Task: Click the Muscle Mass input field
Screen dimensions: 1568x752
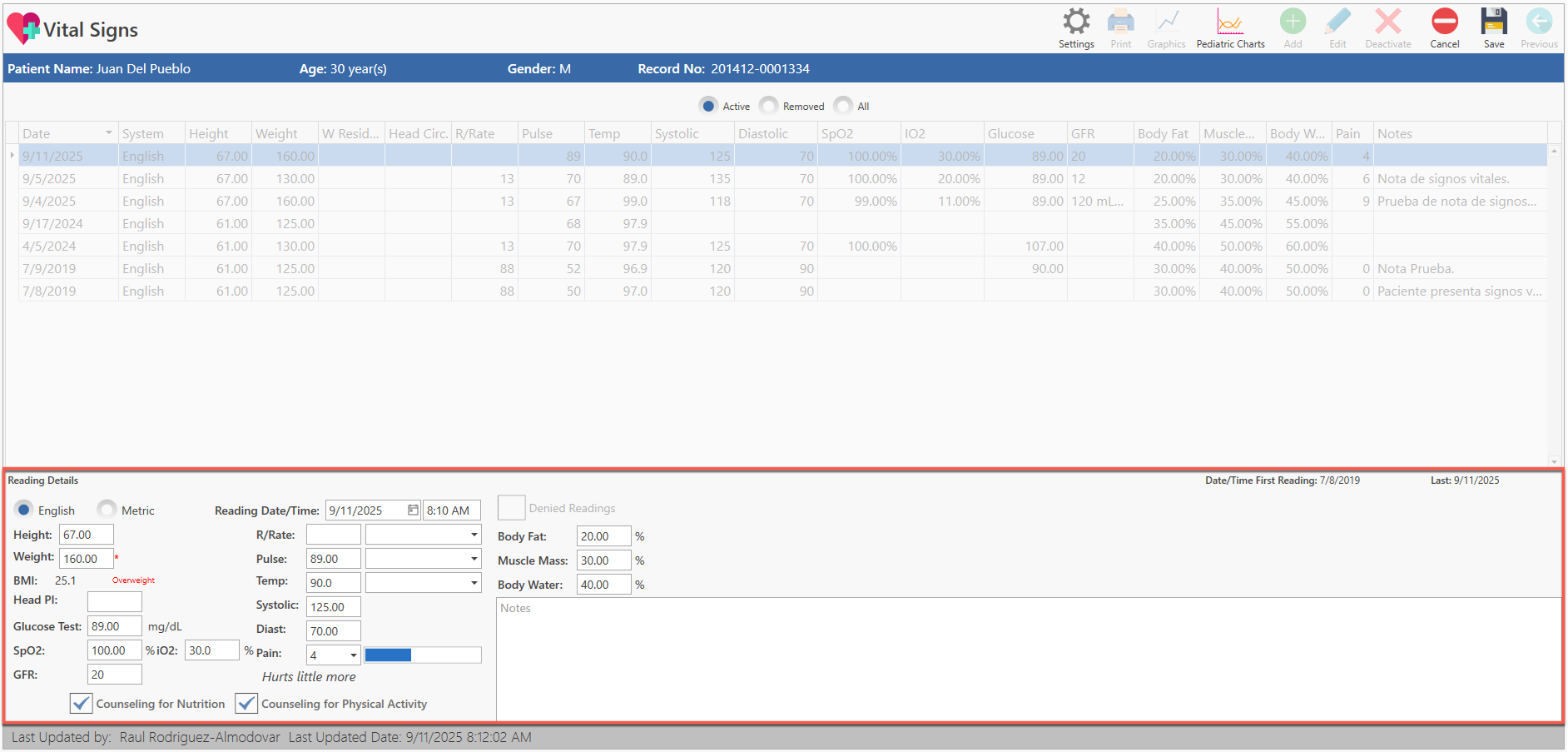Action: (x=604, y=560)
